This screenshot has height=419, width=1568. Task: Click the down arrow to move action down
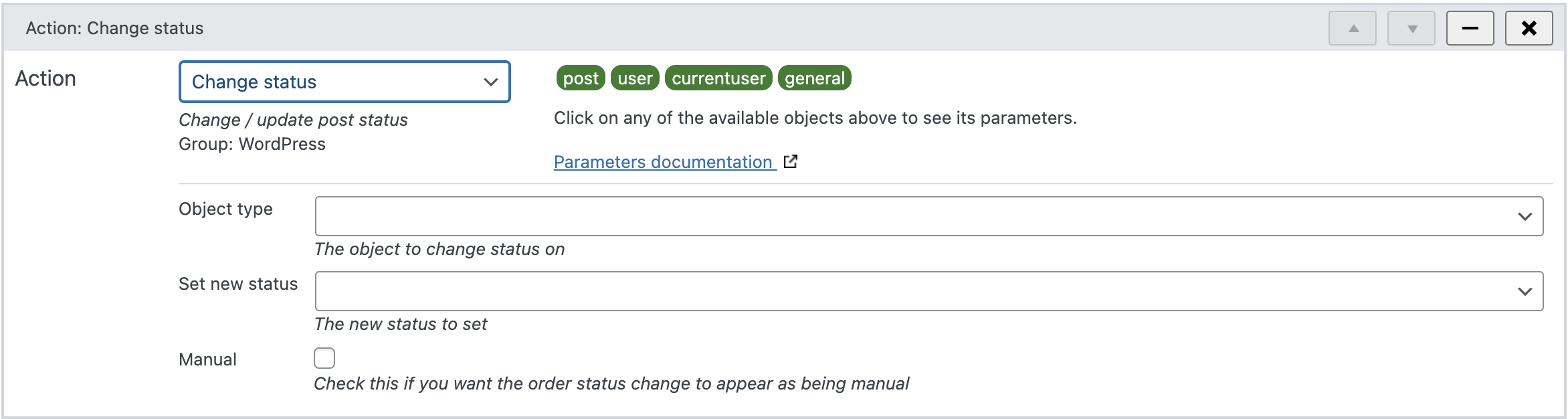[x=1411, y=27]
